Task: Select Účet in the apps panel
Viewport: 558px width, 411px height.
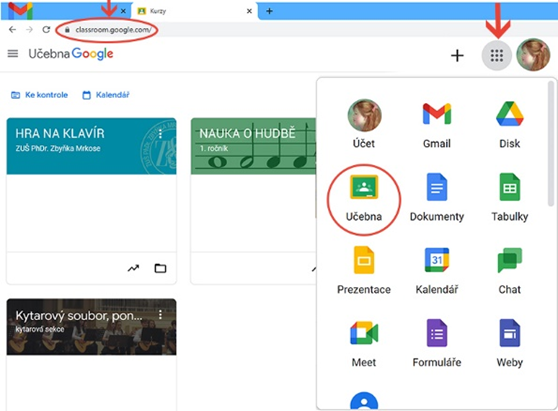Action: [x=364, y=123]
